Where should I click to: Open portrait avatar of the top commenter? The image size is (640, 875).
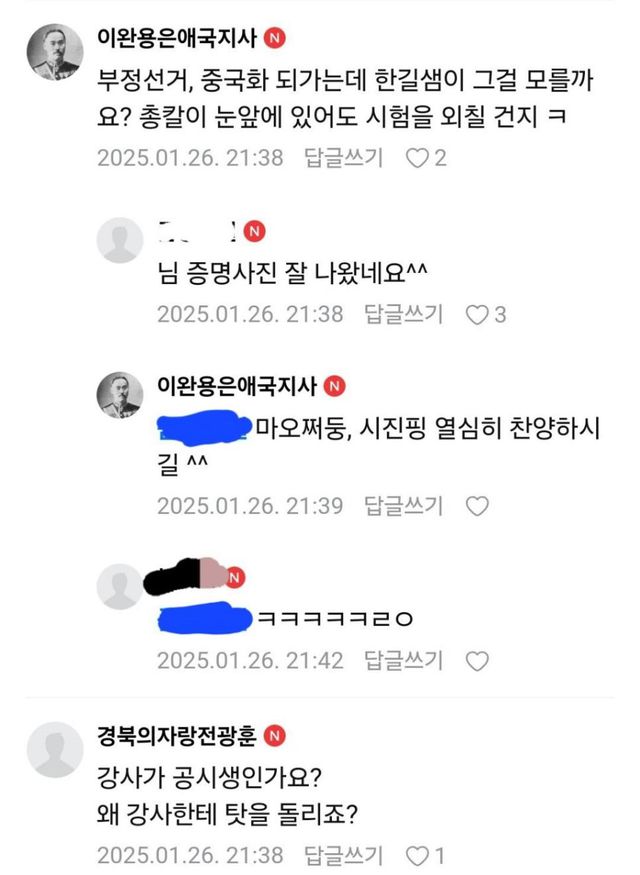pos(55,52)
